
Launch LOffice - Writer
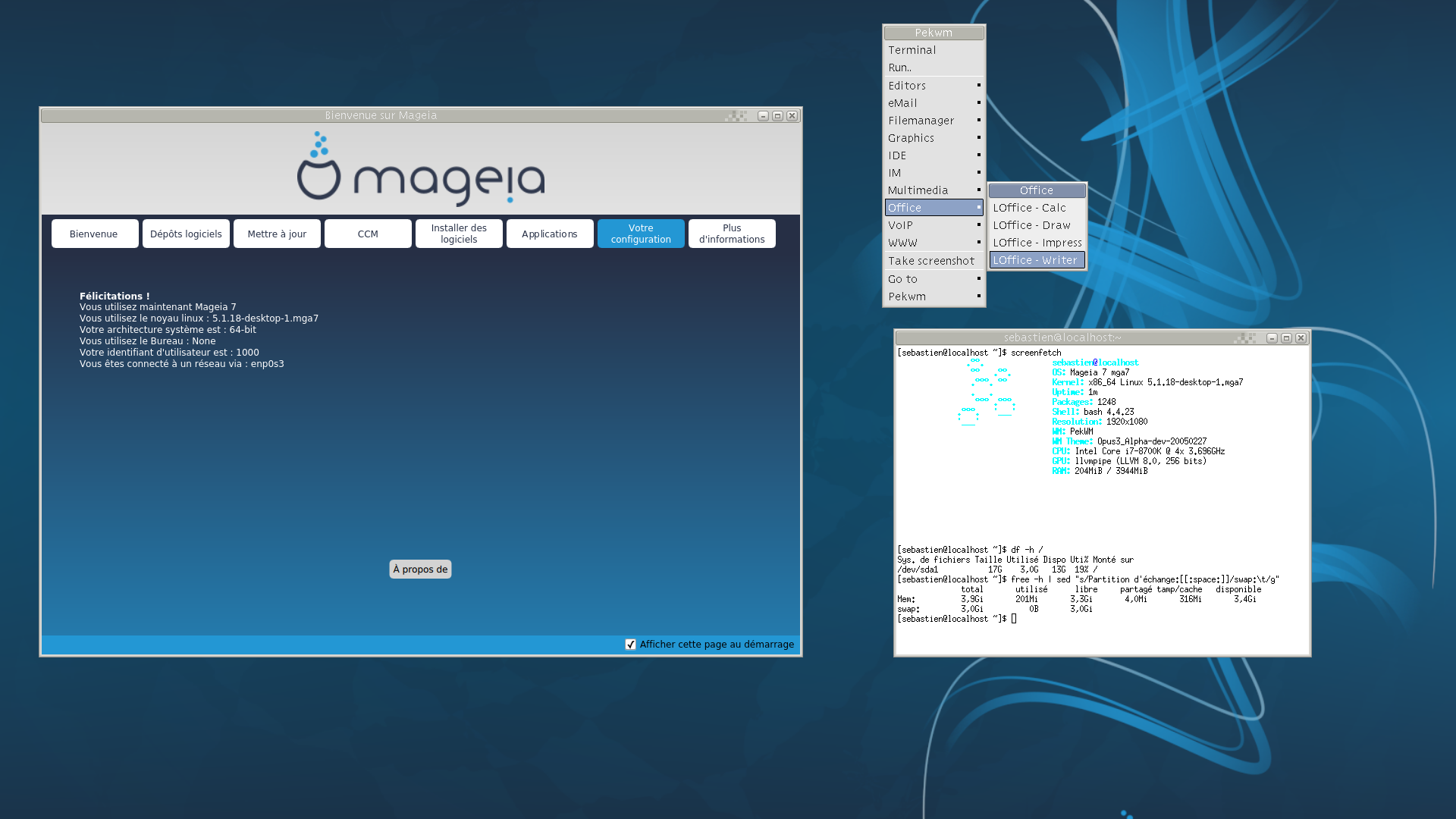tap(1037, 260)
